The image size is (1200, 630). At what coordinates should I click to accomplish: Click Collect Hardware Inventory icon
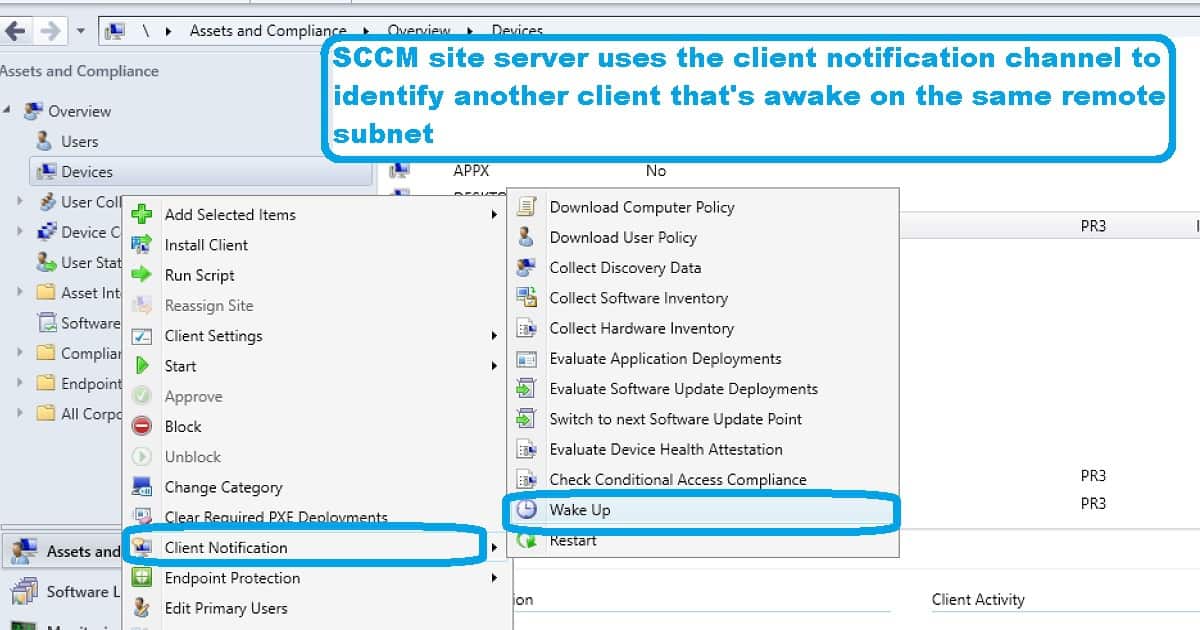pos(526,328)
